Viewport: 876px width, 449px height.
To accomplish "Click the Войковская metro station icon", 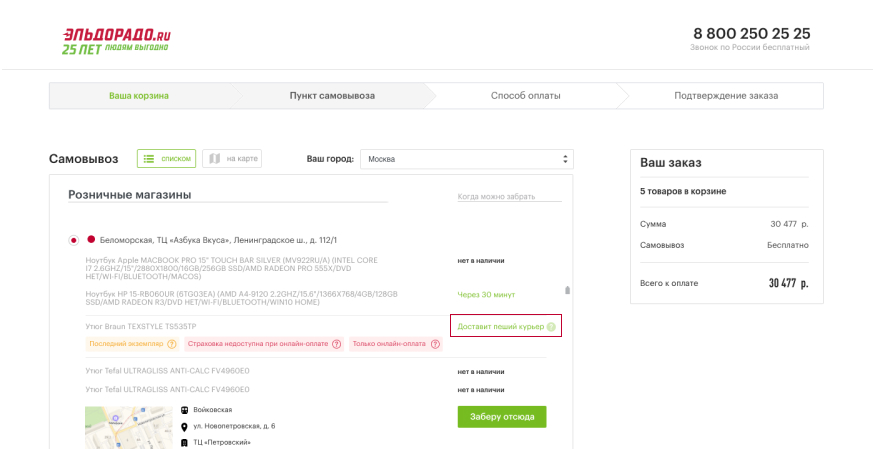I will click(x=185, y=410).
